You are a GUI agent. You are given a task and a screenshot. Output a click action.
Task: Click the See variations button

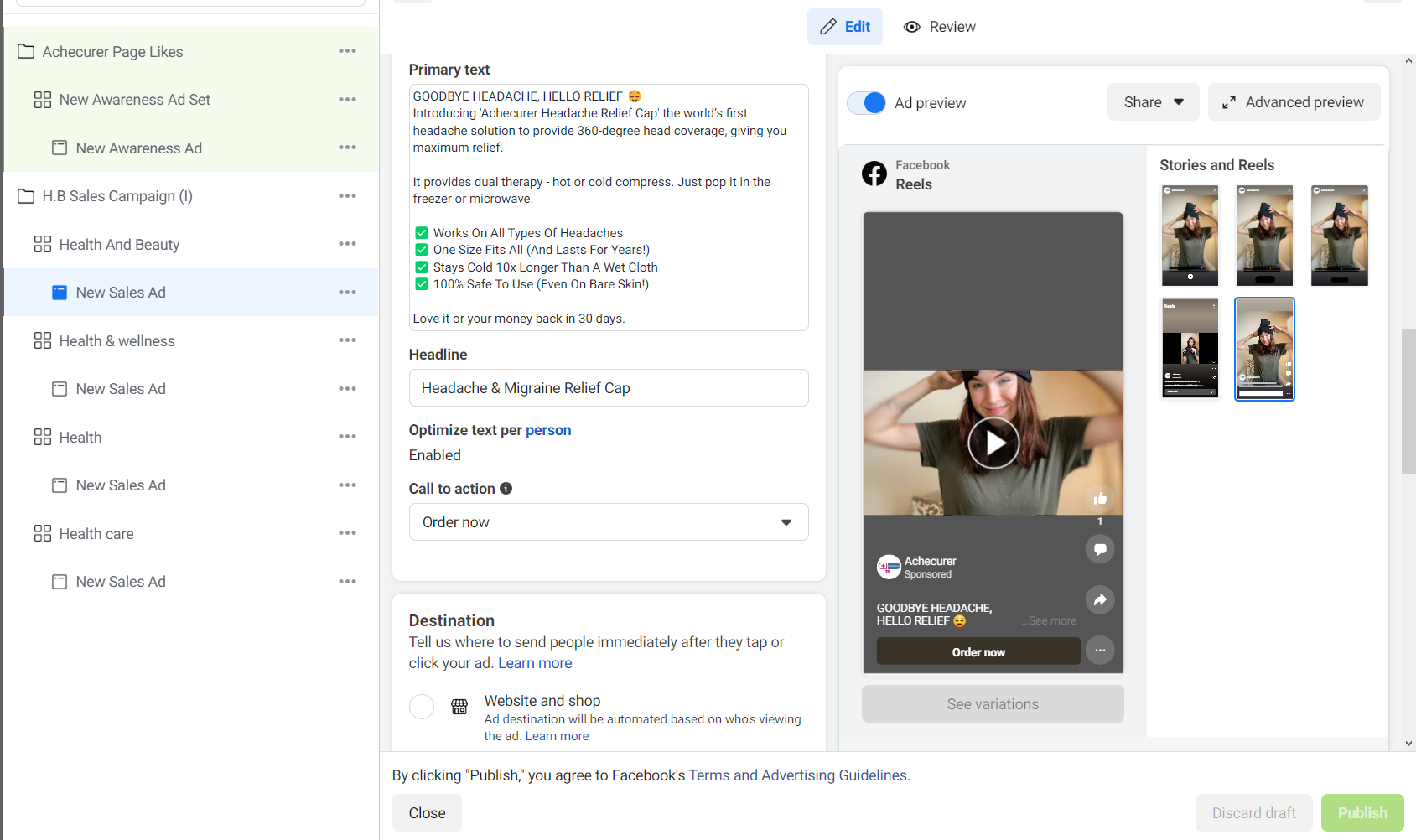(993, 704)
